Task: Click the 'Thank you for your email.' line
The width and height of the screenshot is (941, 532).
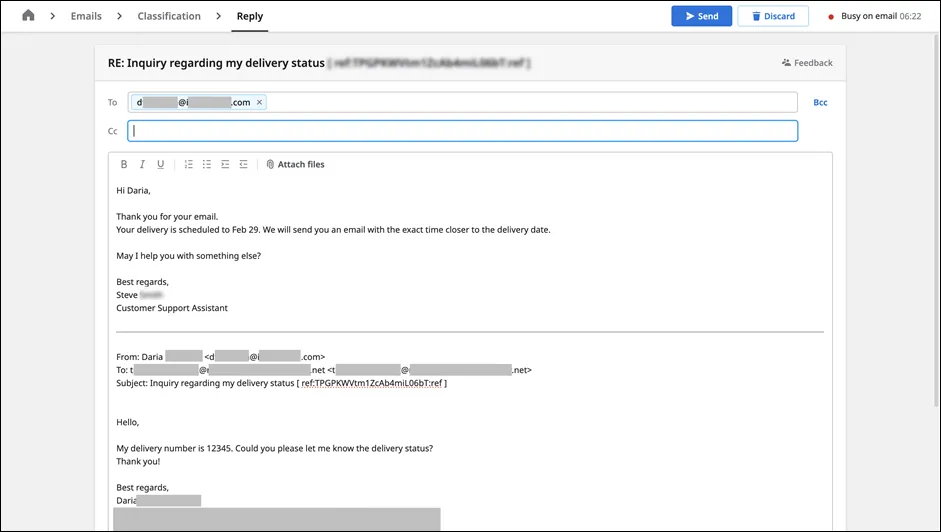Action: click(x=167, y=217)
